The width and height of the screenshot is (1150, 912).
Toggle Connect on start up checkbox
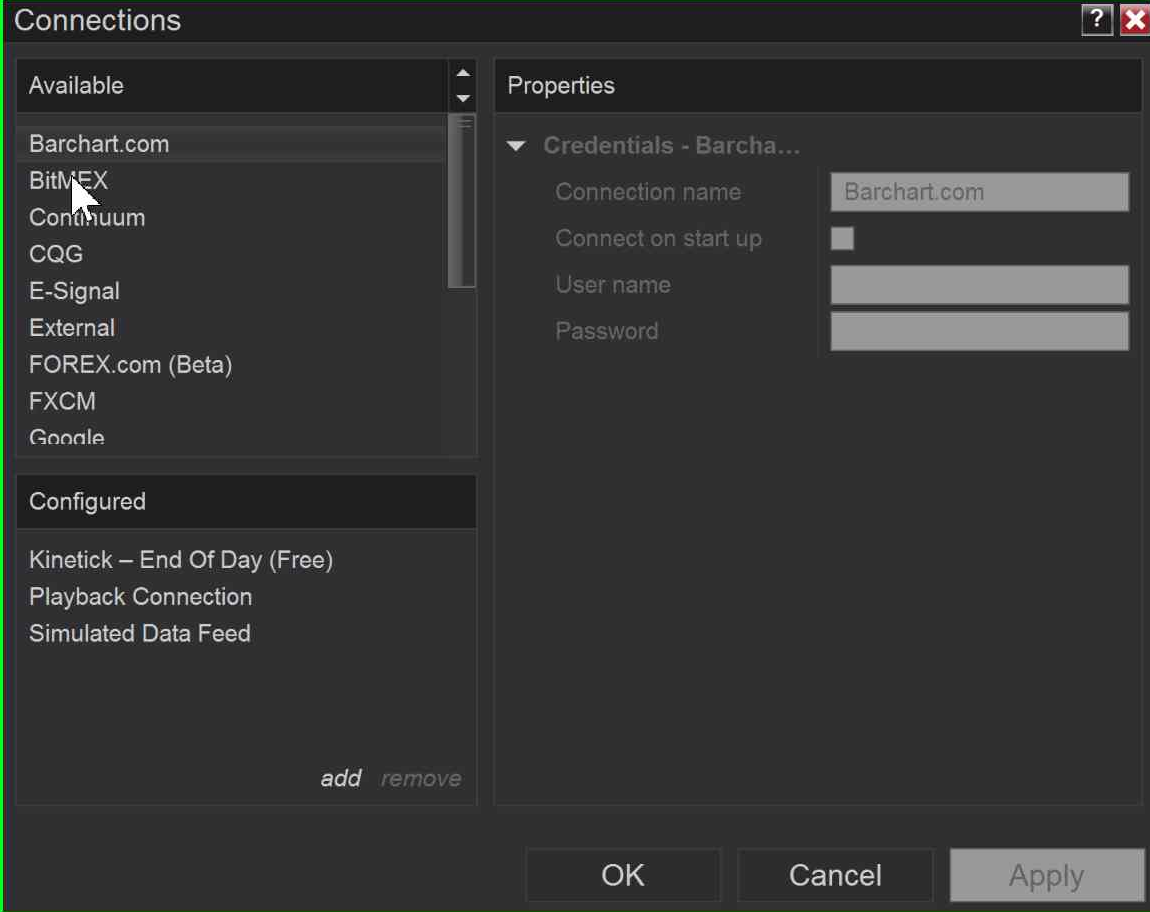[x=842, y=238]
